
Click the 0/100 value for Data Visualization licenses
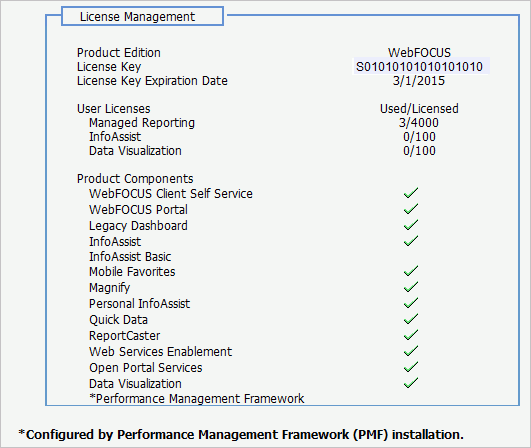pyautogui.click(x=419, y=151)
